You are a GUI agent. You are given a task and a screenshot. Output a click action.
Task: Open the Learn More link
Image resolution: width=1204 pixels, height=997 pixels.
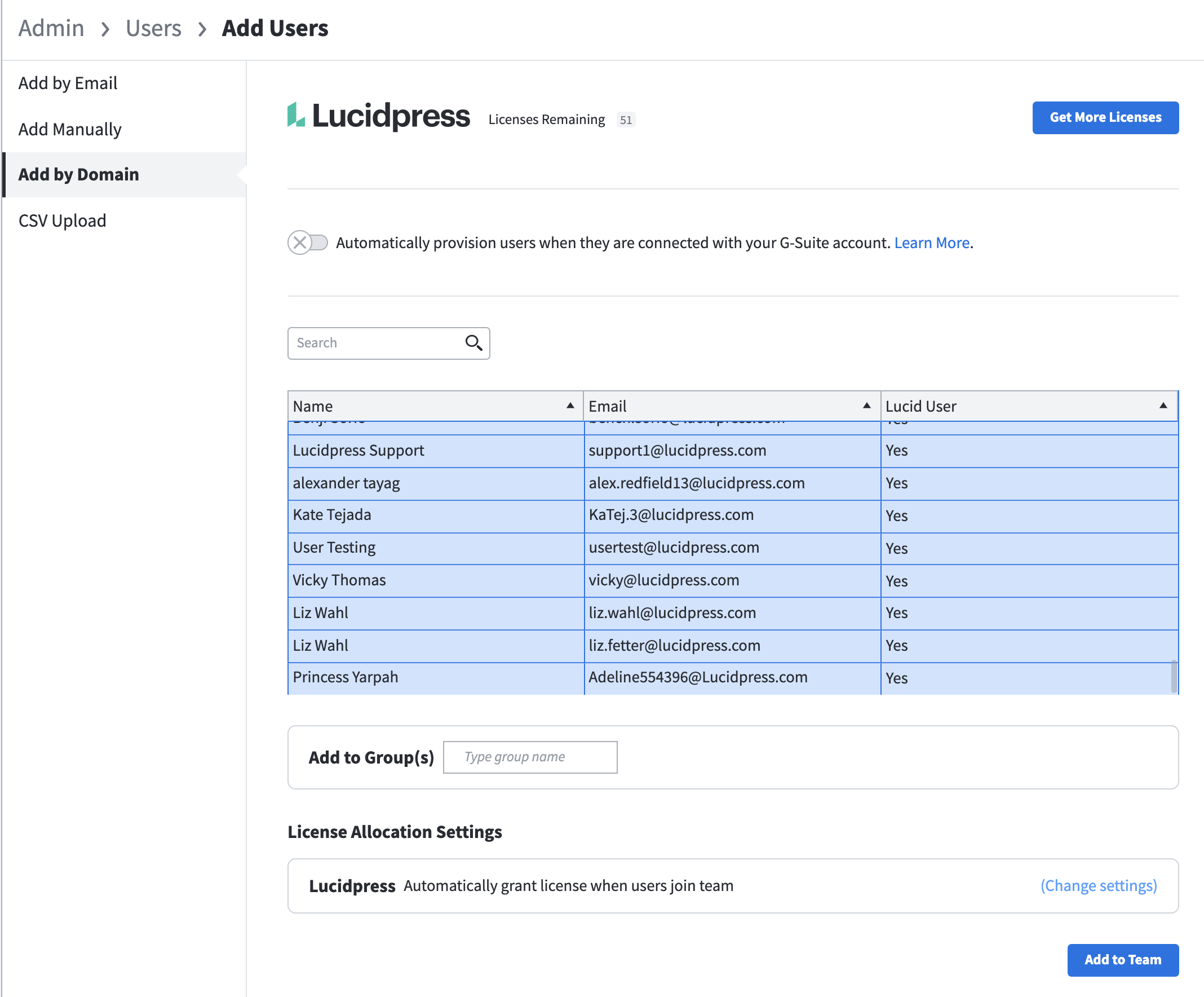(x=932, y=243)
